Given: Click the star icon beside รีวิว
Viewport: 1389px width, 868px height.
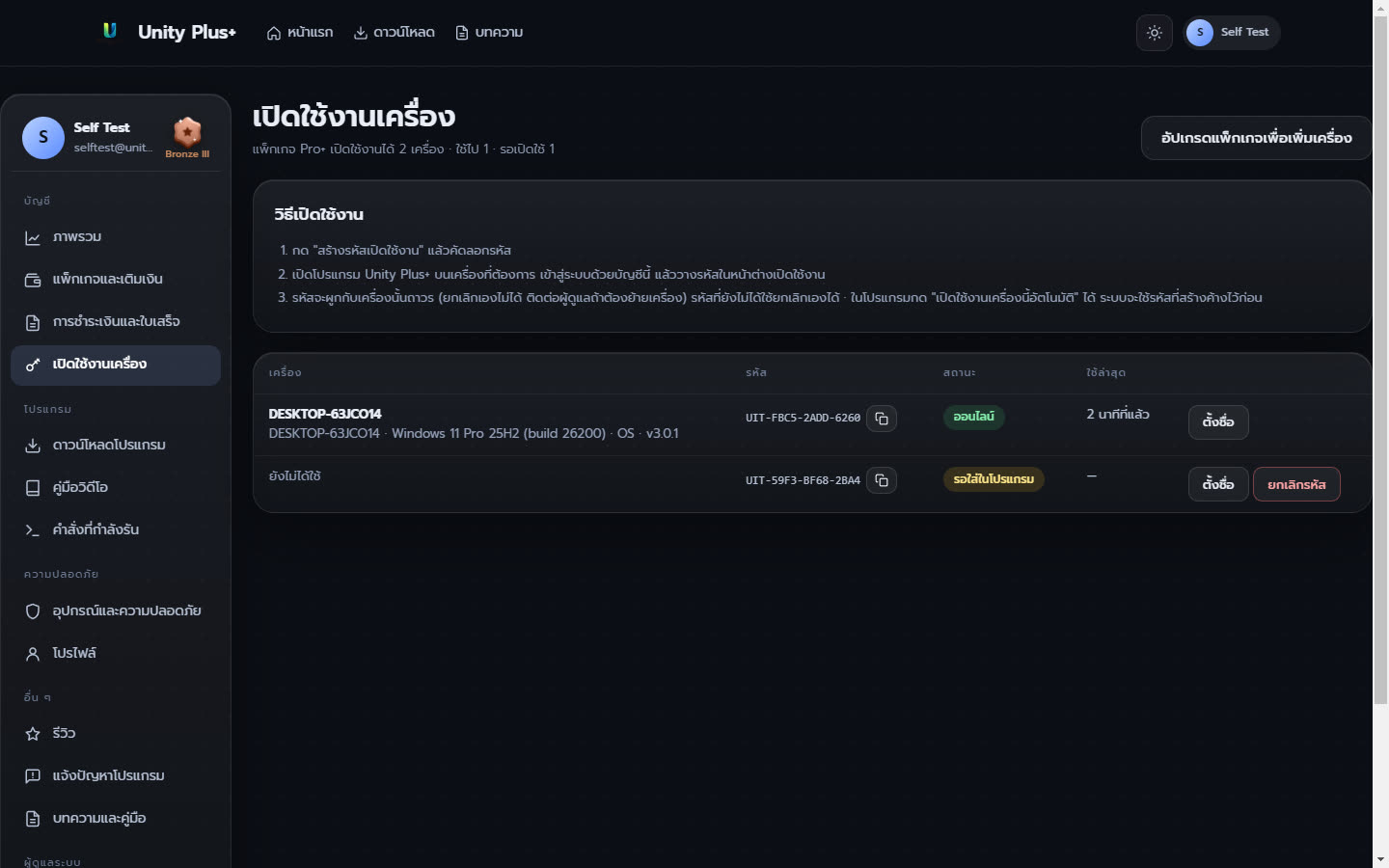Looking at the screenshot, I should pyautogui.click(x=33, y=734).
